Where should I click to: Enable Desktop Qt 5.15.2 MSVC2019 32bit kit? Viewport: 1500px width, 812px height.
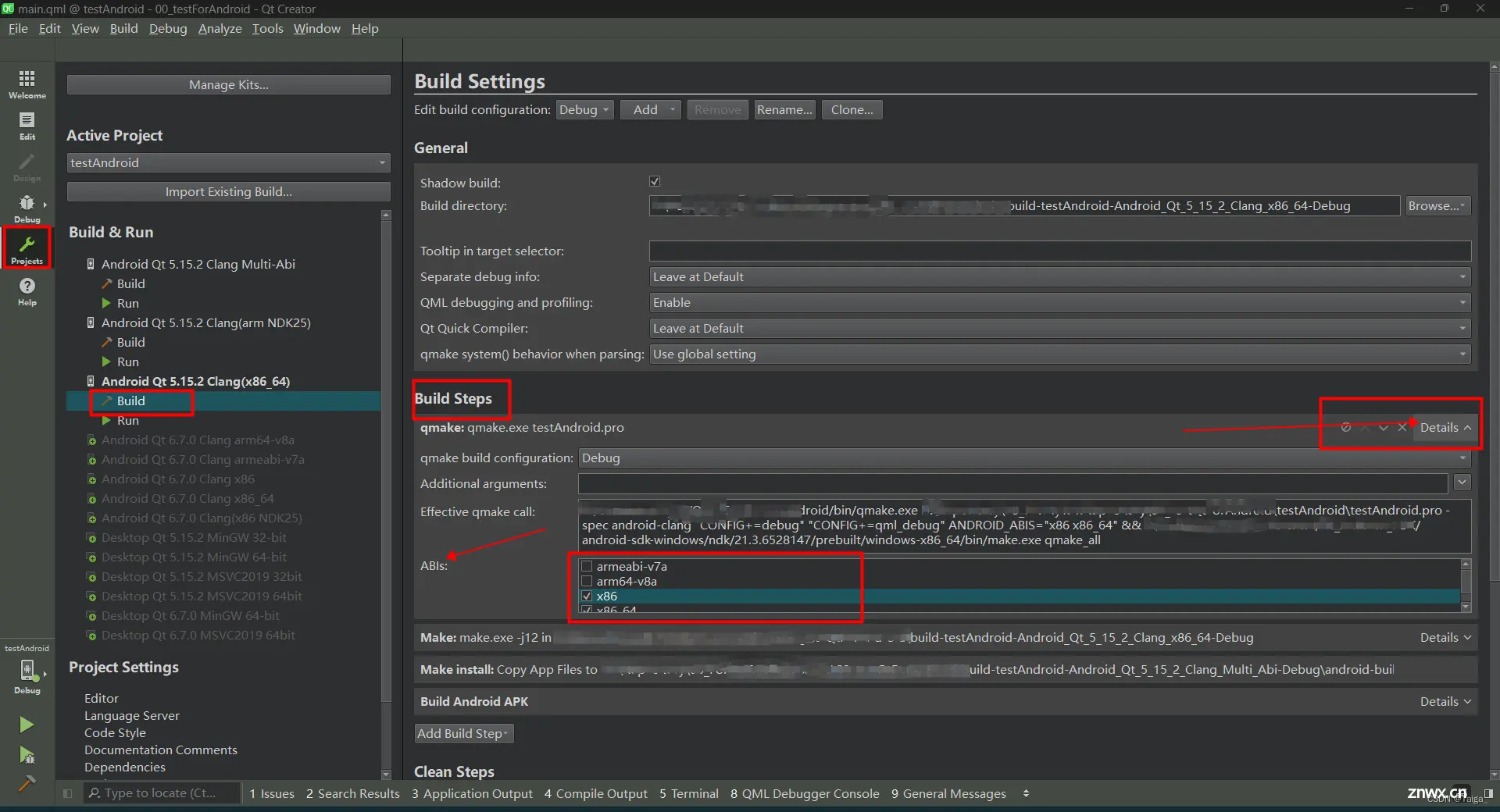(92, 577)
